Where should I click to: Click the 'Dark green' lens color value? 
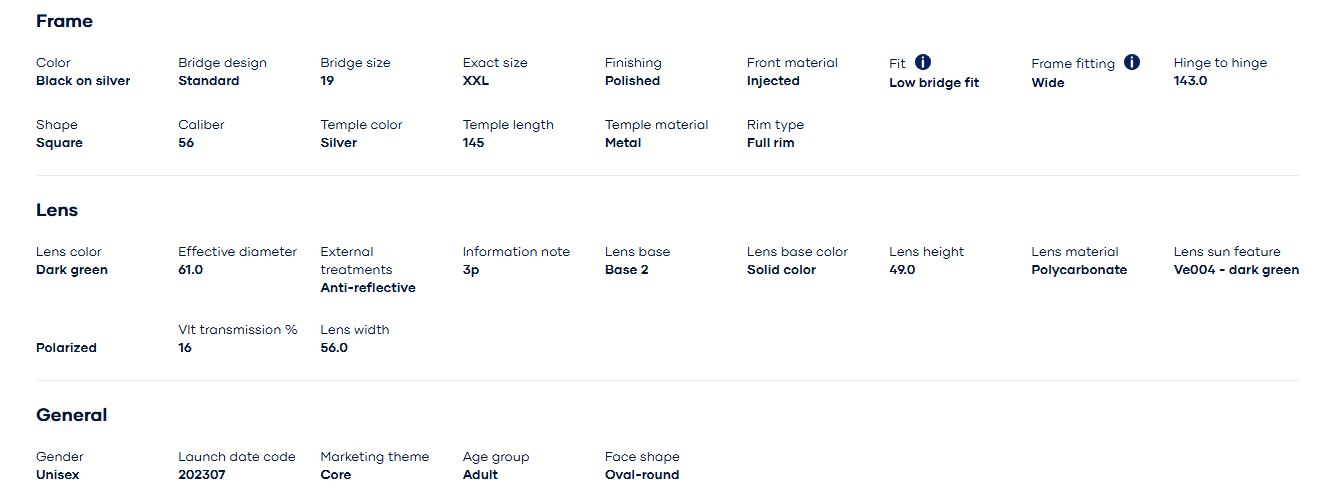72,270
